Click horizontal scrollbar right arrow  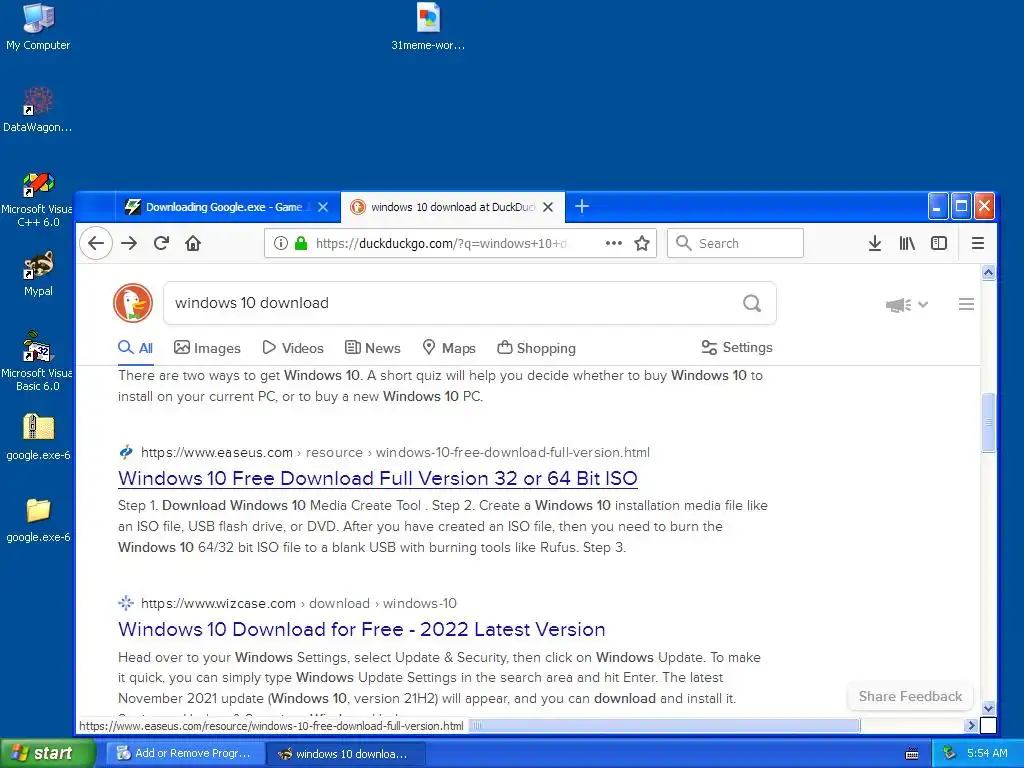(971, 725)
